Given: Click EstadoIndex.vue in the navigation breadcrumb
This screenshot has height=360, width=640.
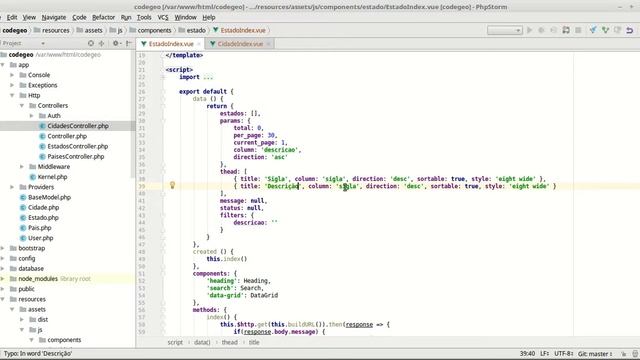Looking at the screenshot, I should click(239, 30).
